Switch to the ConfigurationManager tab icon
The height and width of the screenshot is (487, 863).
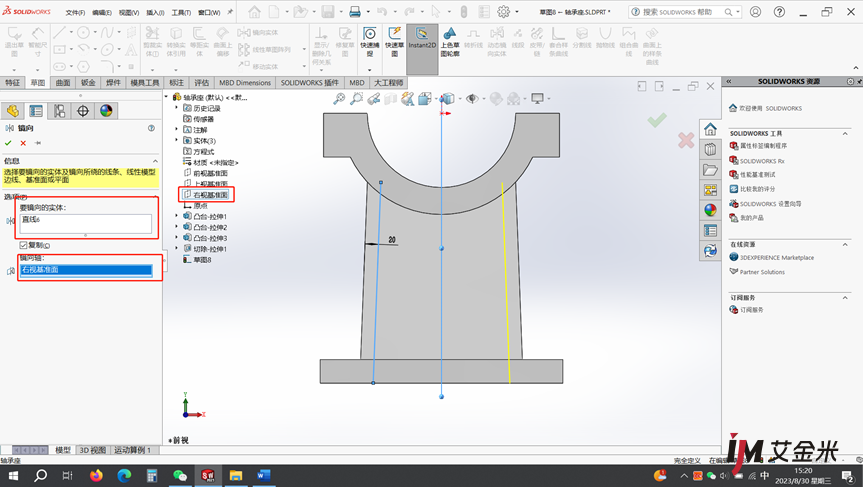[59, 111]
